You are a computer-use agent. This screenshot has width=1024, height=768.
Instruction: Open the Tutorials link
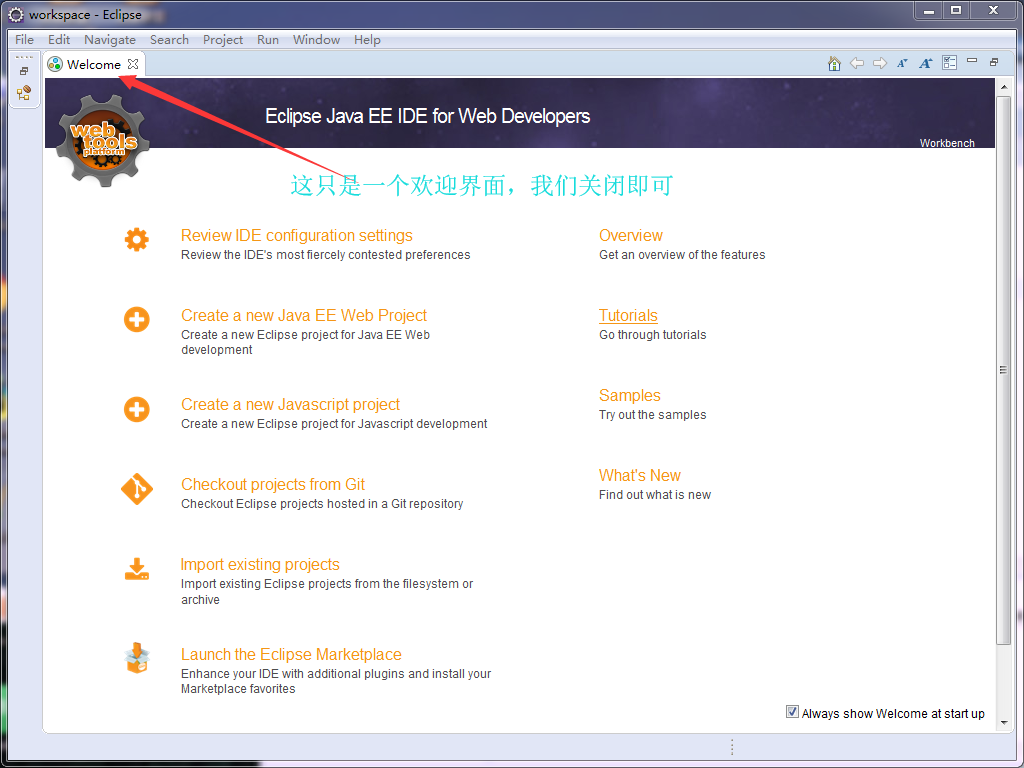(x=628, y=315)
